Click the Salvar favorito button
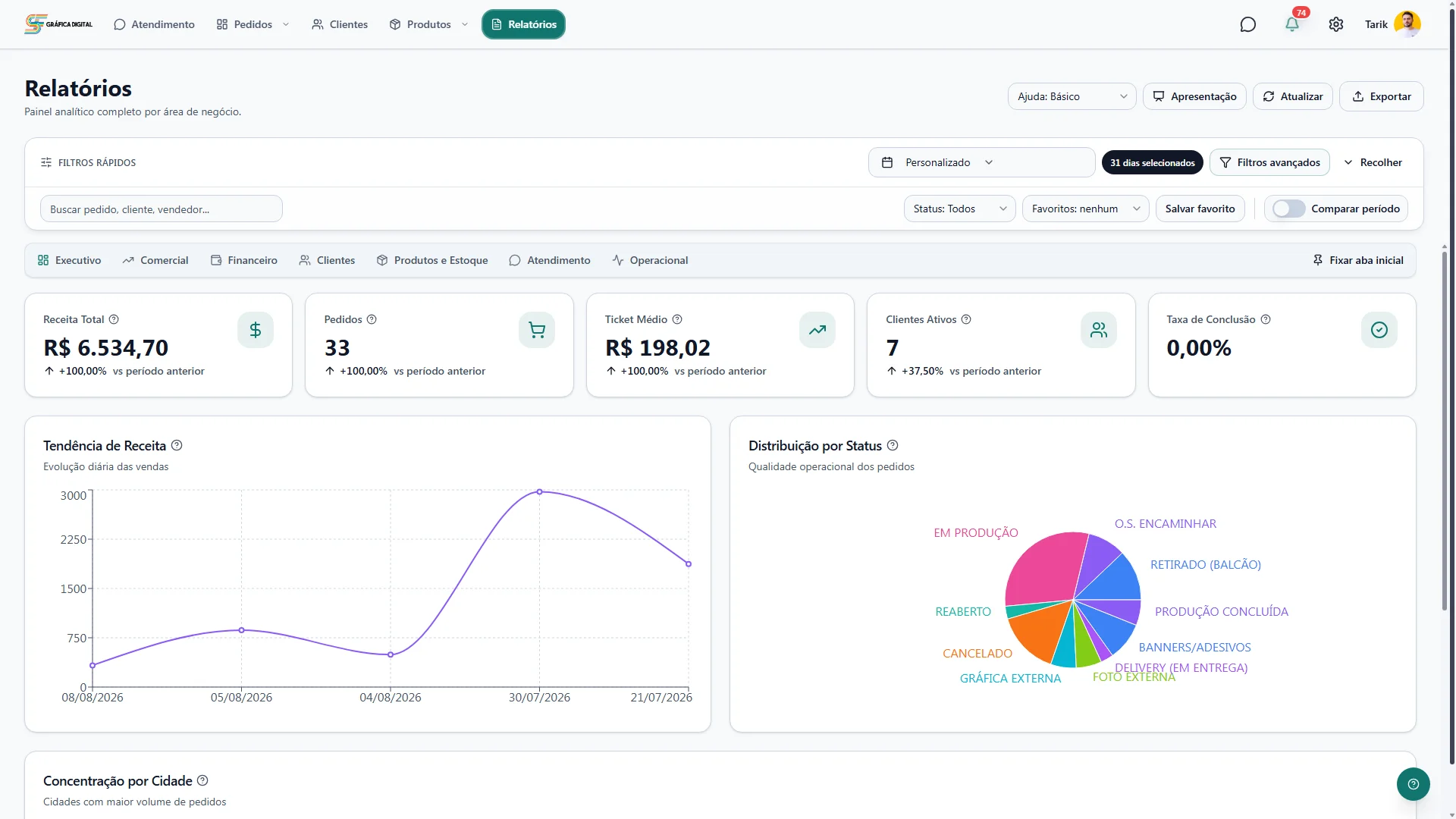This screenshot has height=819, width=1456. click(1200, 209)
